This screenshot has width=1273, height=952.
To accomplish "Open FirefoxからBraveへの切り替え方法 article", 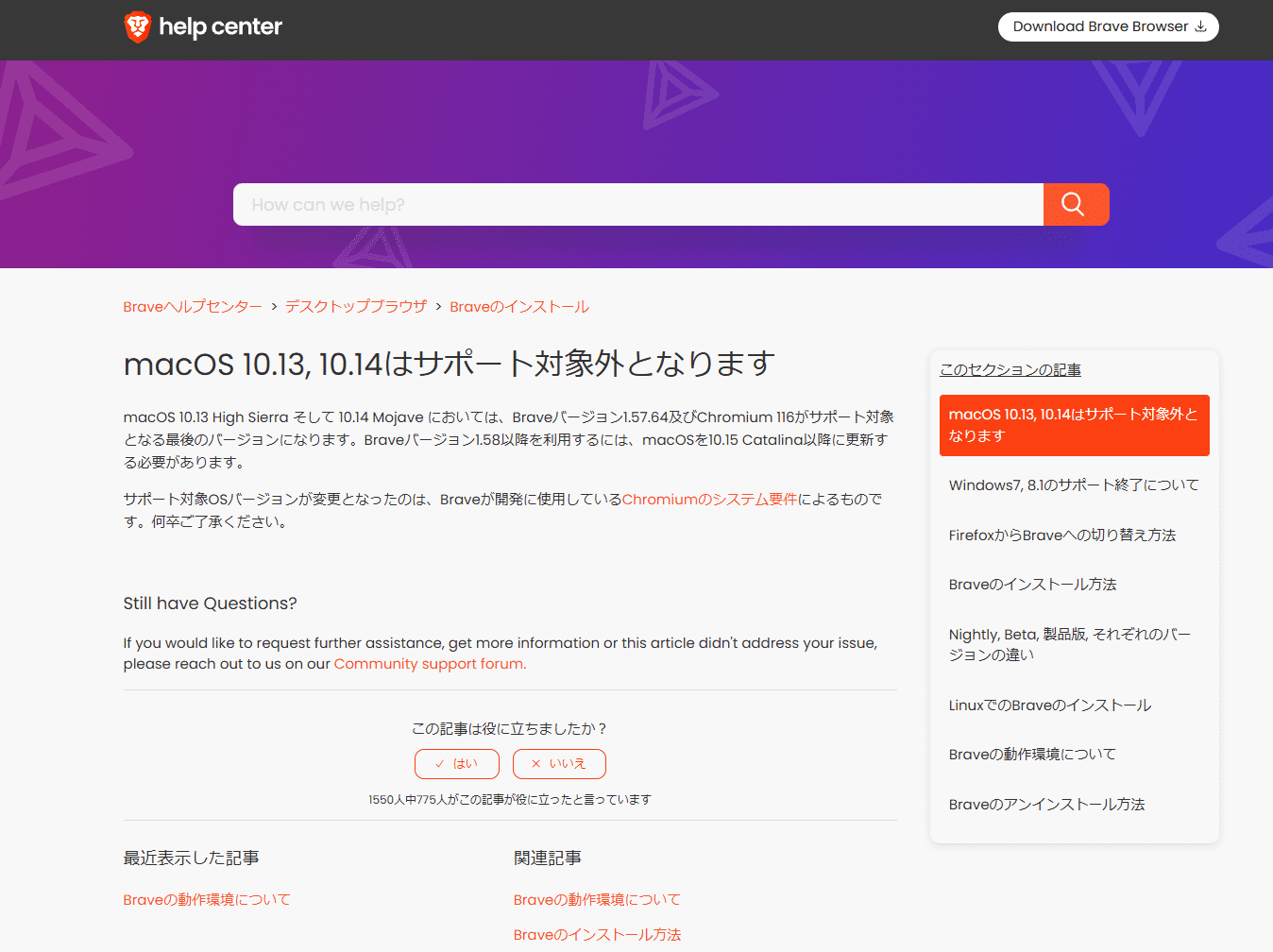I will pyautogui.click(x=1062, y=535).
